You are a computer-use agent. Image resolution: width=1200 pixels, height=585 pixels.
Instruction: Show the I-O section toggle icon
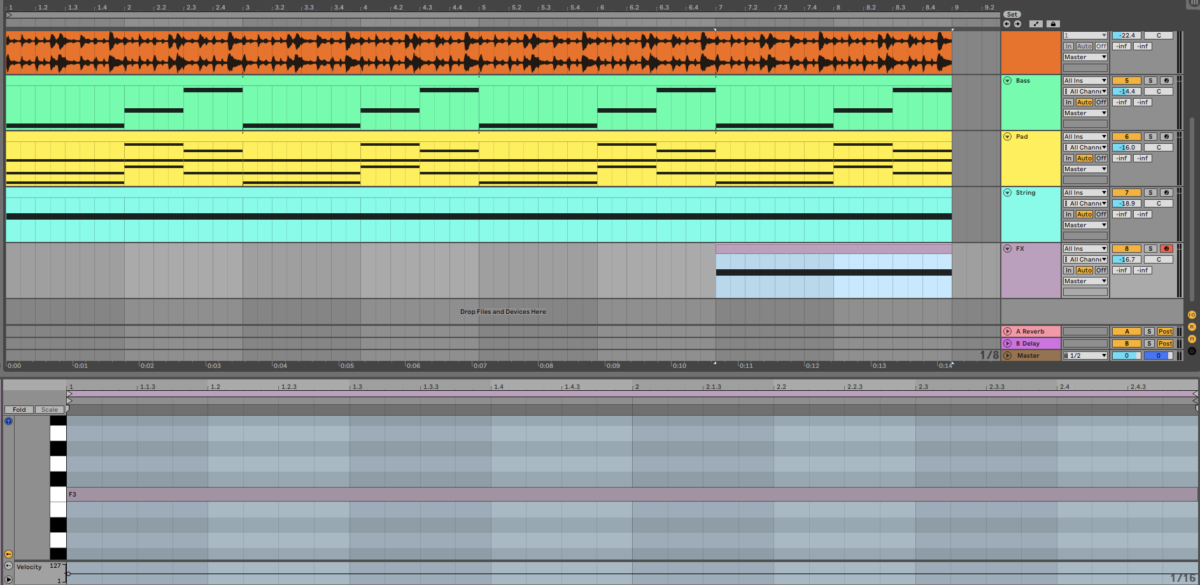[x=1192, y=315]
